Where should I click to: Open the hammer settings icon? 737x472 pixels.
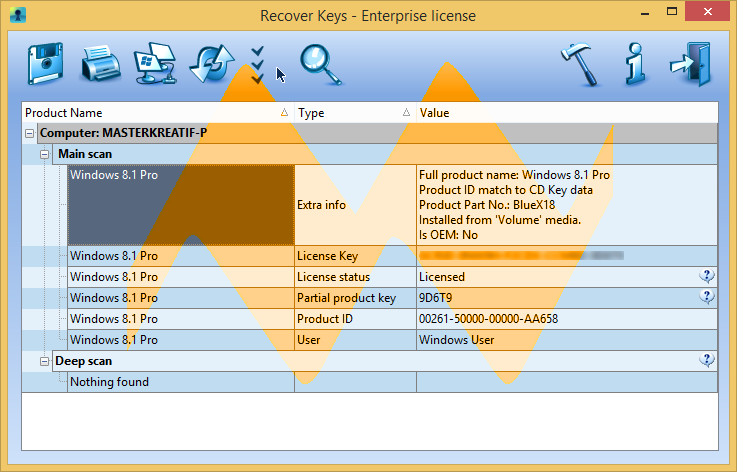(x=579, y=64)
